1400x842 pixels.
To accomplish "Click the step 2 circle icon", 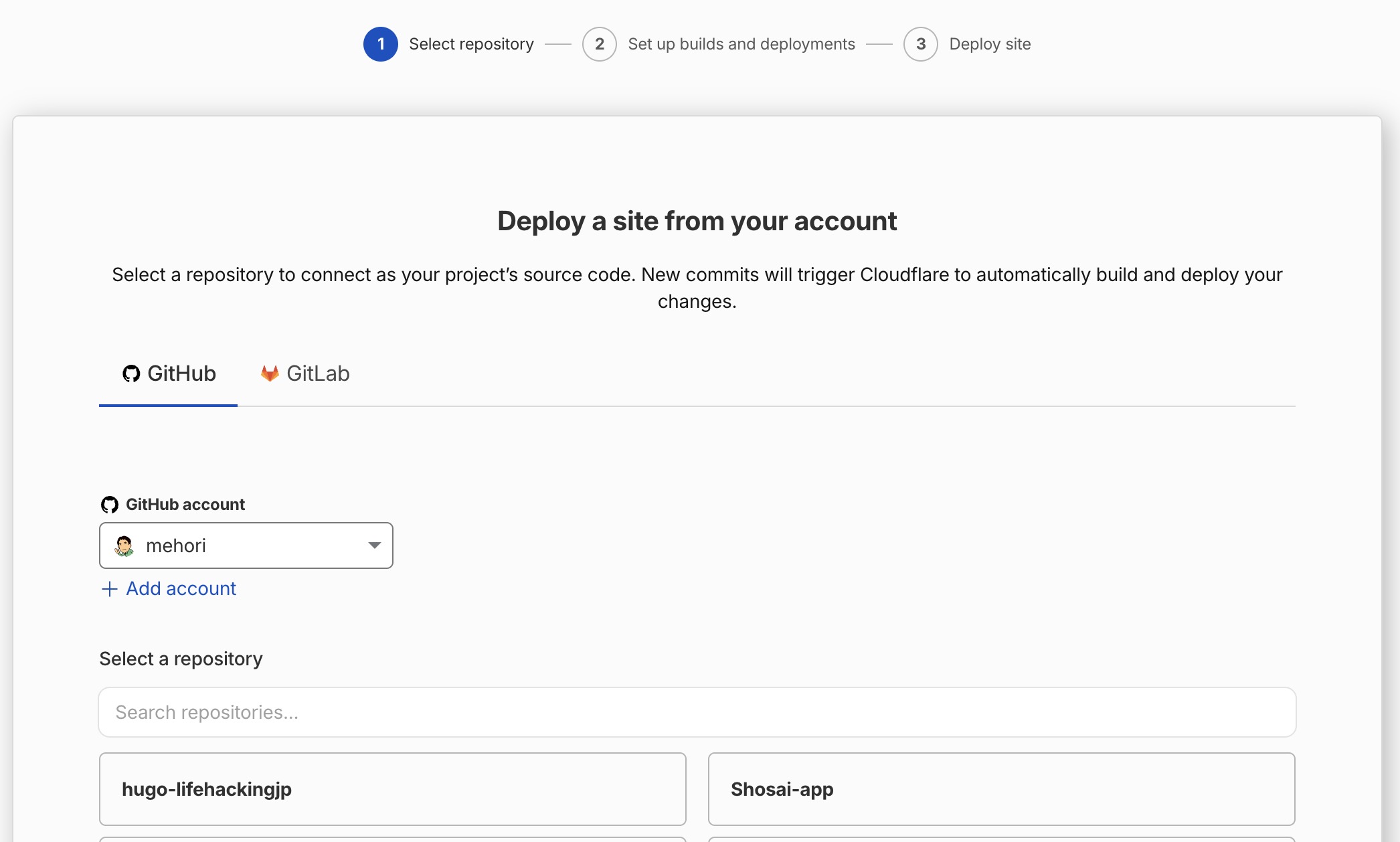I will click(600, 44).
